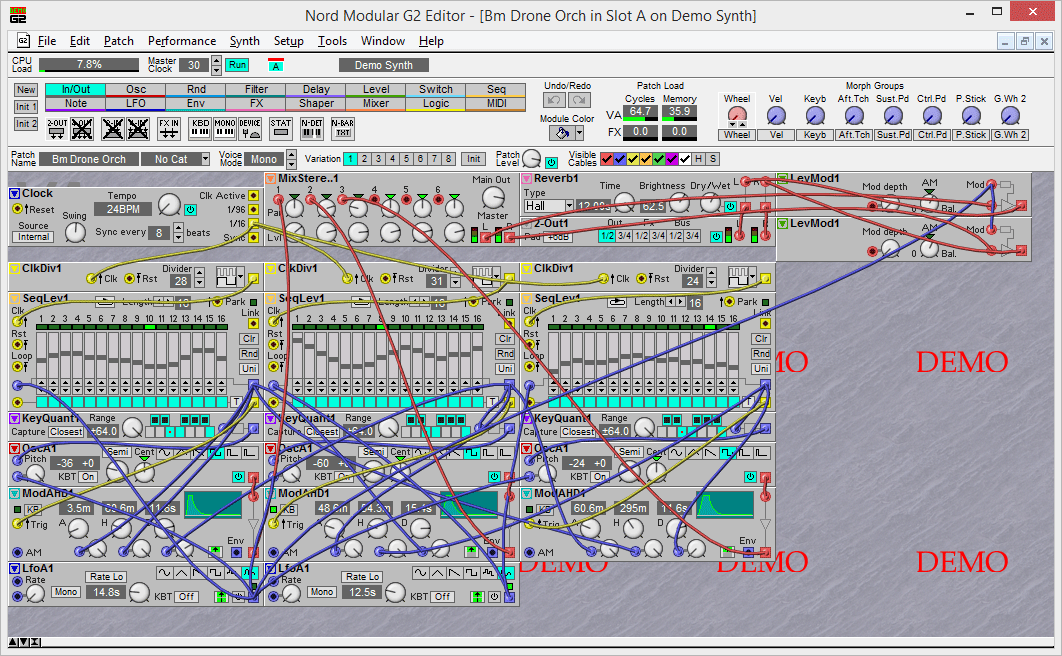Click the DEVICE module icon

tap(251, 128)
